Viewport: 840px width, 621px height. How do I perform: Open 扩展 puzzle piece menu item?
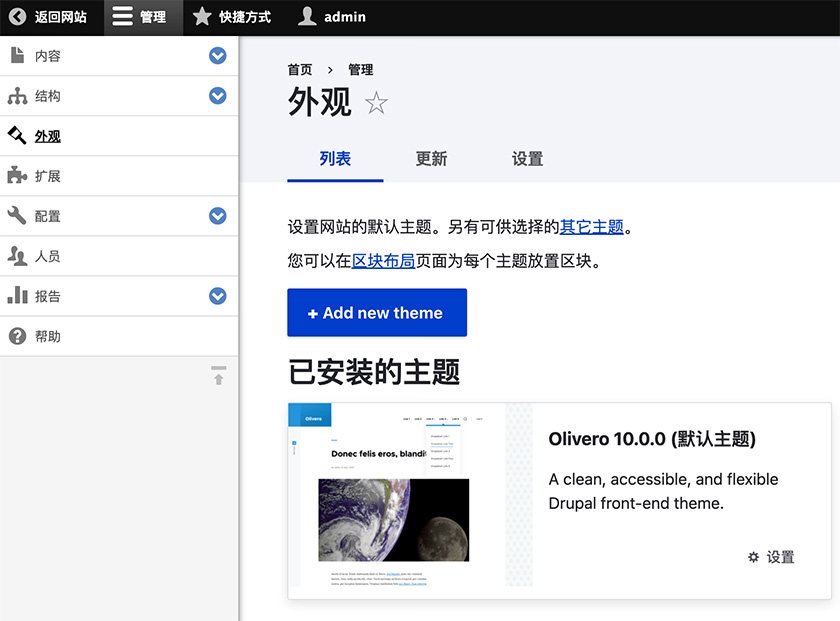pyautogui.click(x=47, y=176)
